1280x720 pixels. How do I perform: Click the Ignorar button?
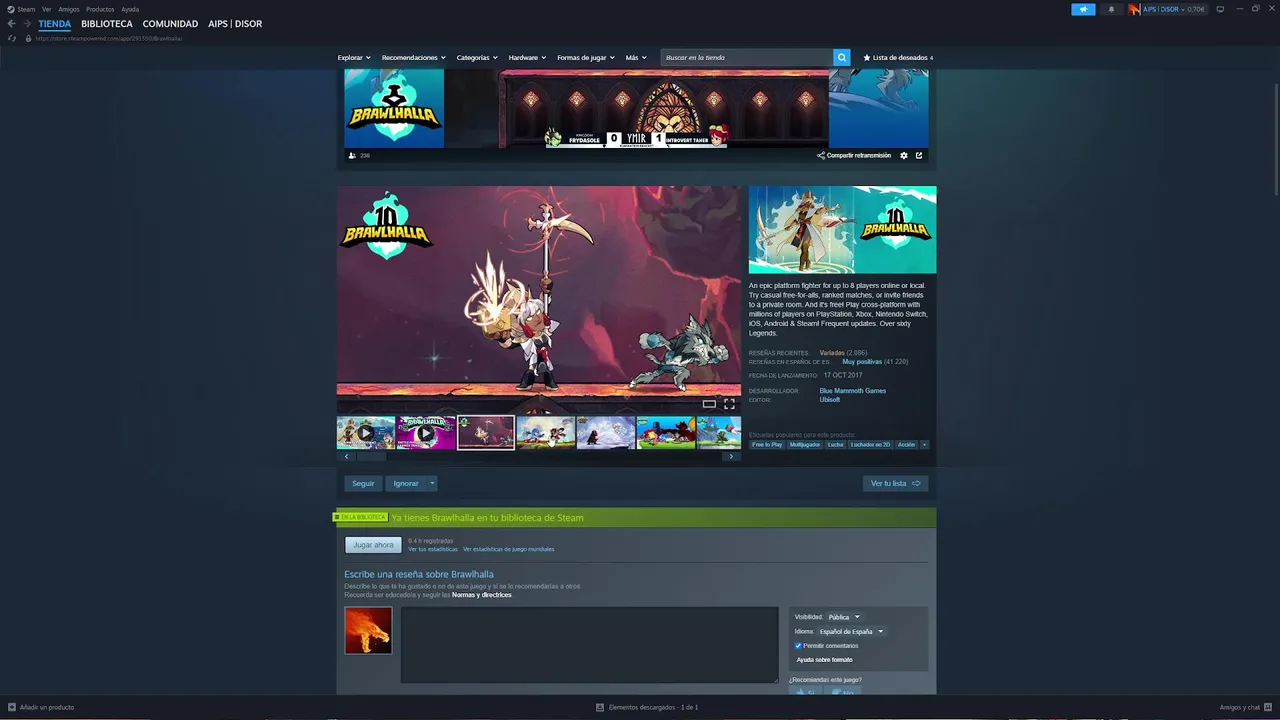pos(406,483)
